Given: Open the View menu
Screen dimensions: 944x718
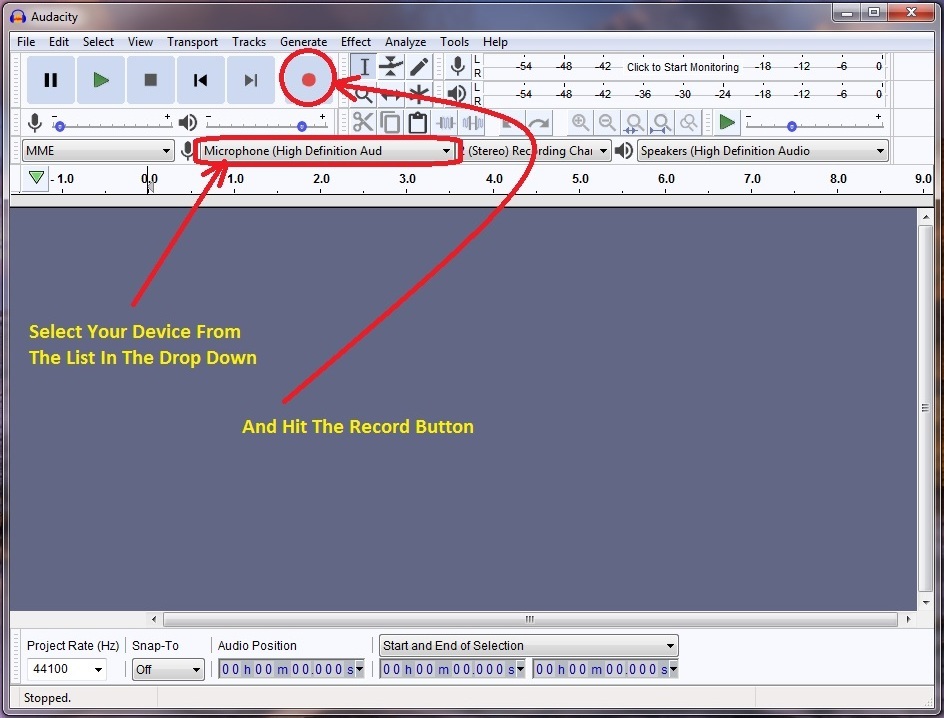Looking at the screenshot, I should click(x=140, y=42).
